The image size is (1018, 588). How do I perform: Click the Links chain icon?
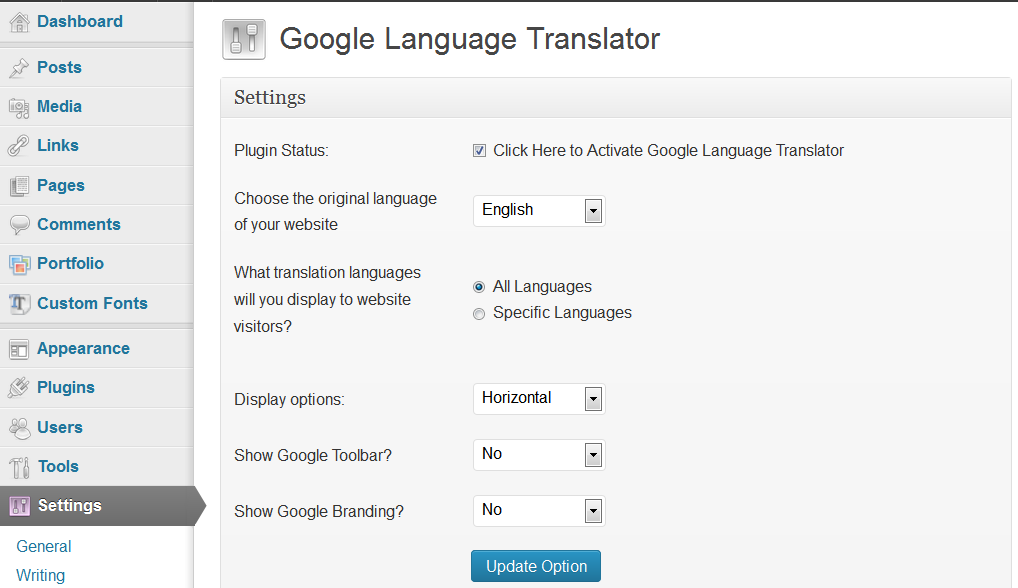pos(19,146)
